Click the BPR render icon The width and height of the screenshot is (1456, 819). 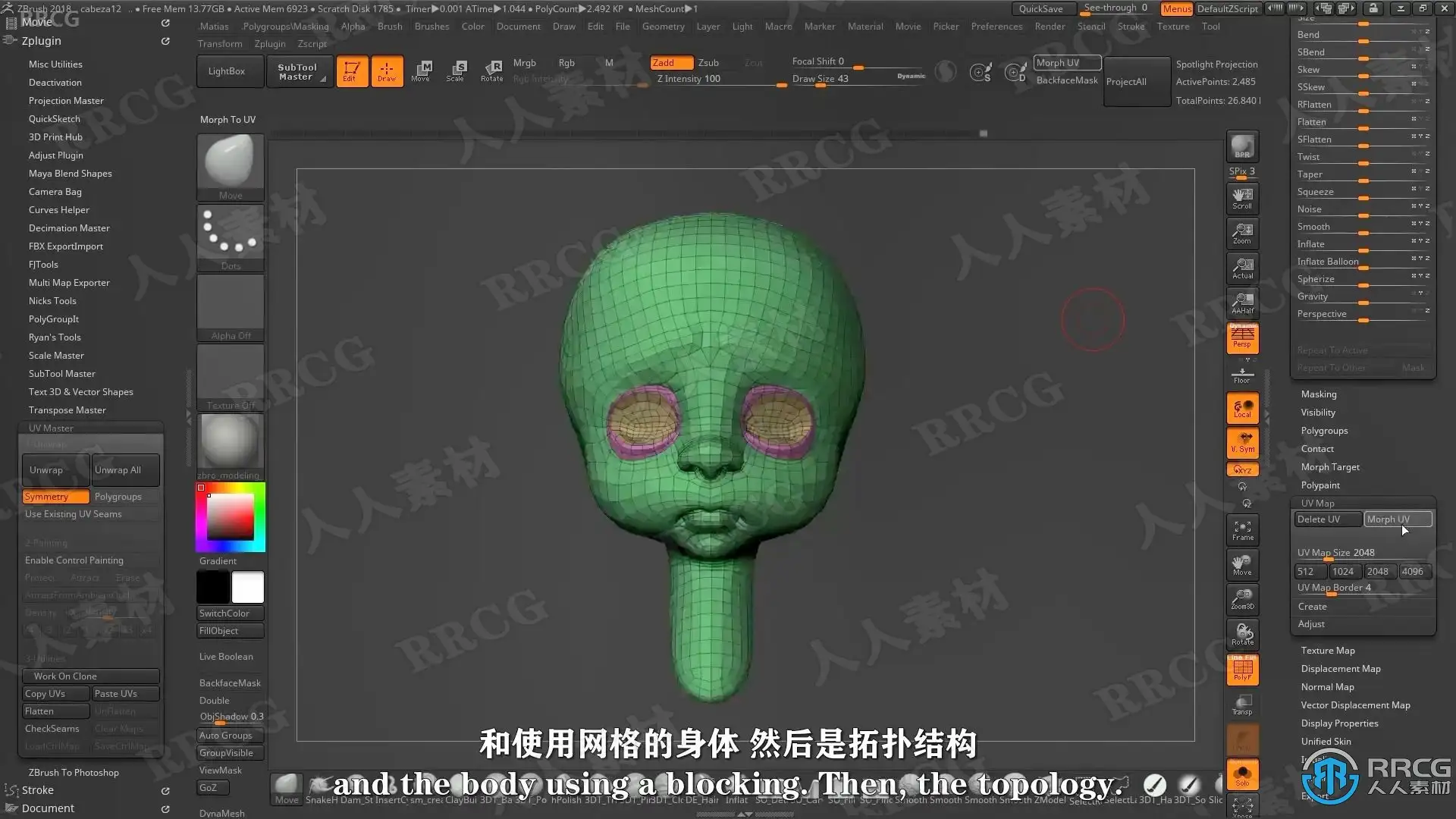coord(1242,146)
